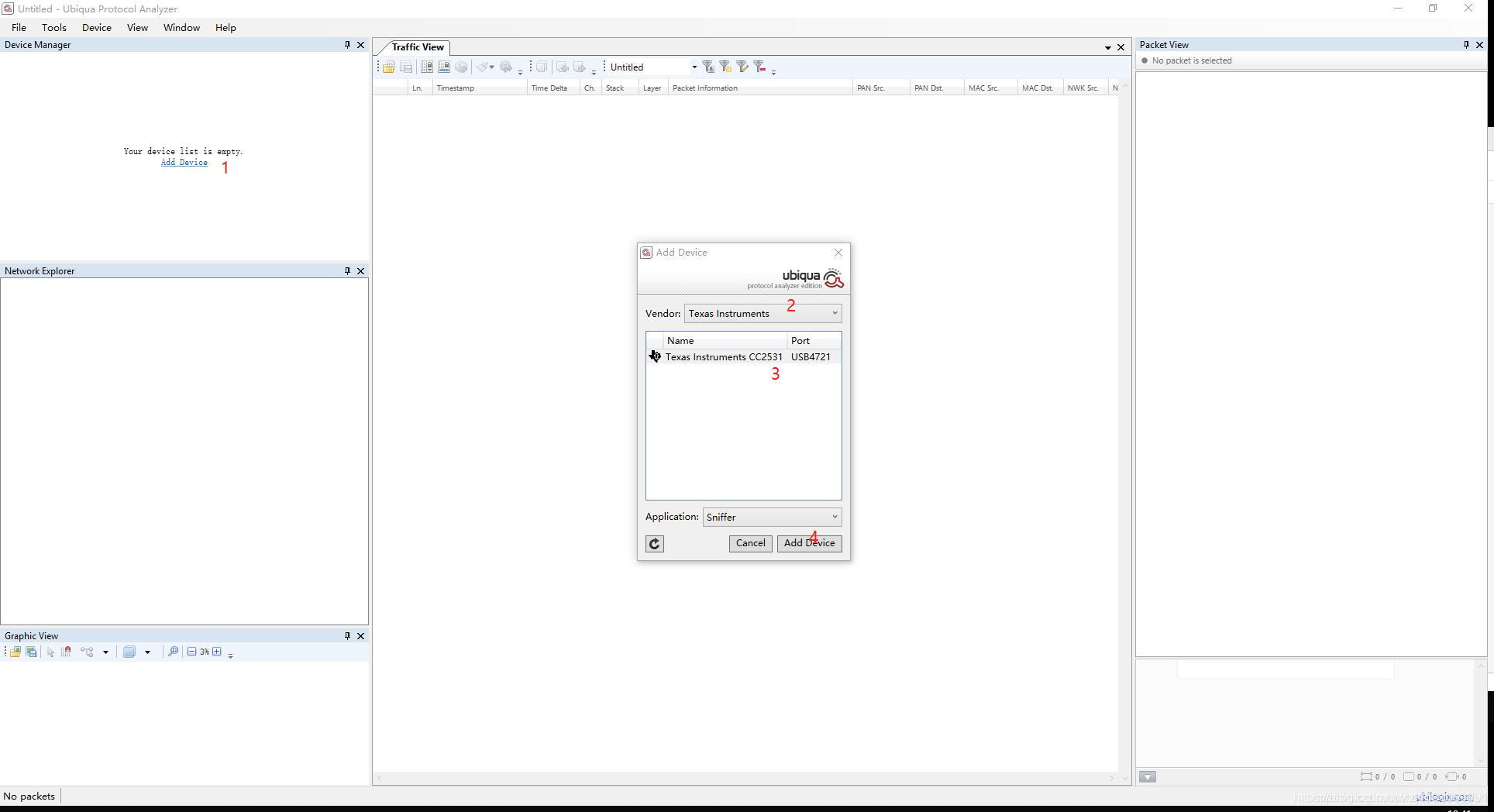Toggle the autoscroll lock list icon
The width and height of the screenshot is (1494, 812).
point(427,67)
